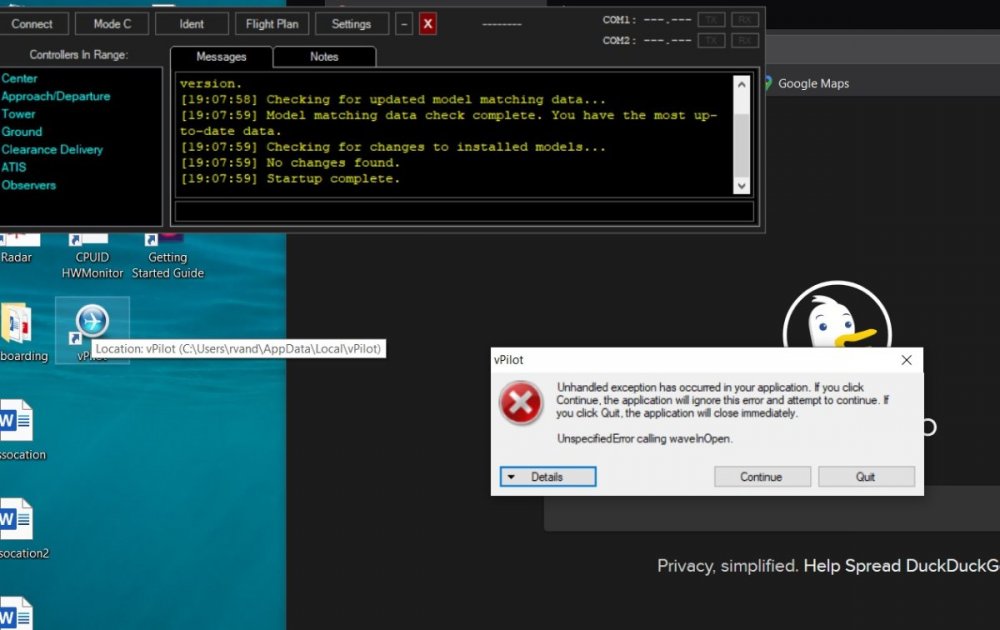Image resolution: width=1000 pixels, height=630 pixels.
Task: Toggle the Ident squawk button
Action: (191, 23)
